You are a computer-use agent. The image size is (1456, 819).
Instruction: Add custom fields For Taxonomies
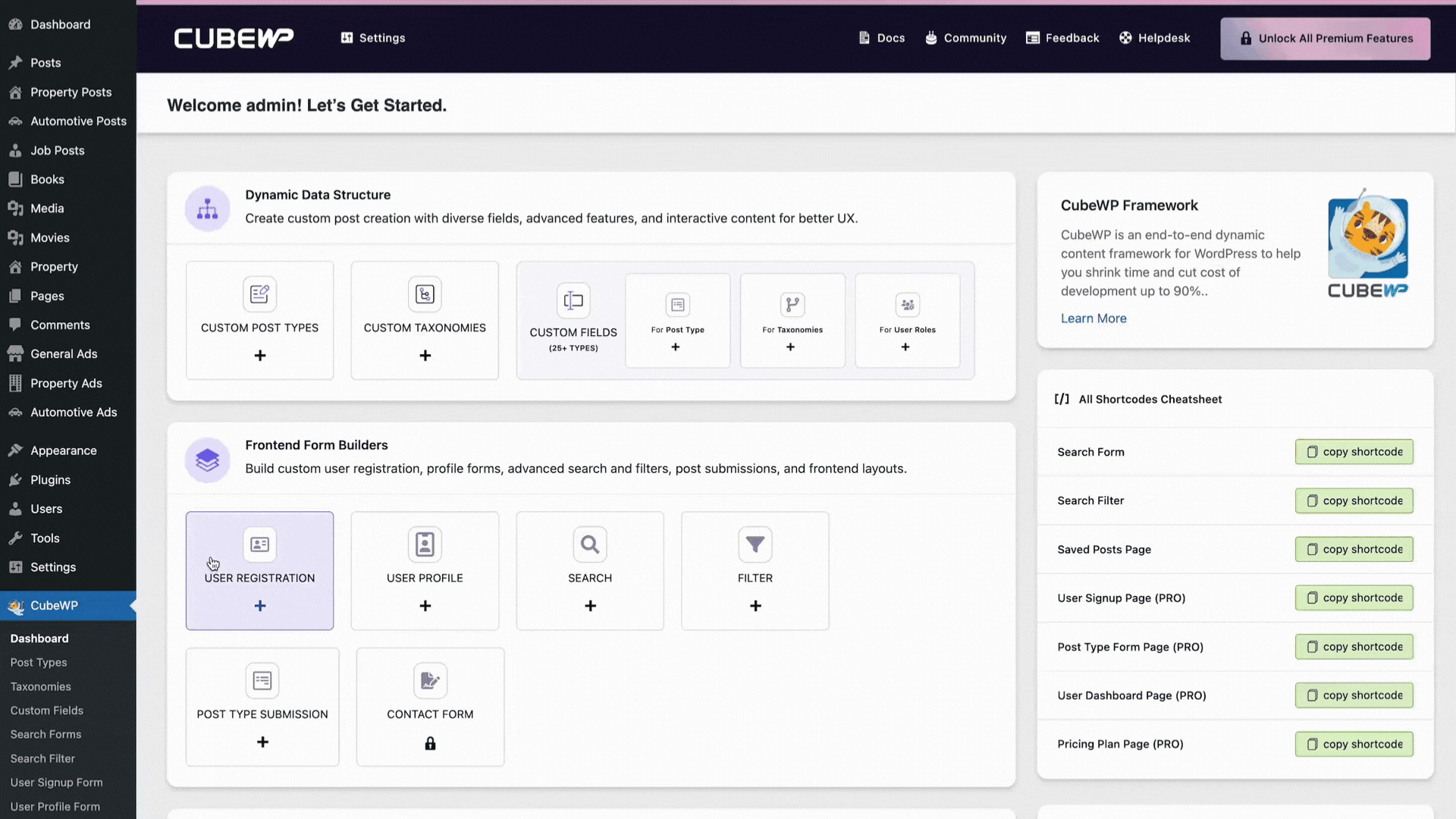pyautogui.click(x=792, y=321)
